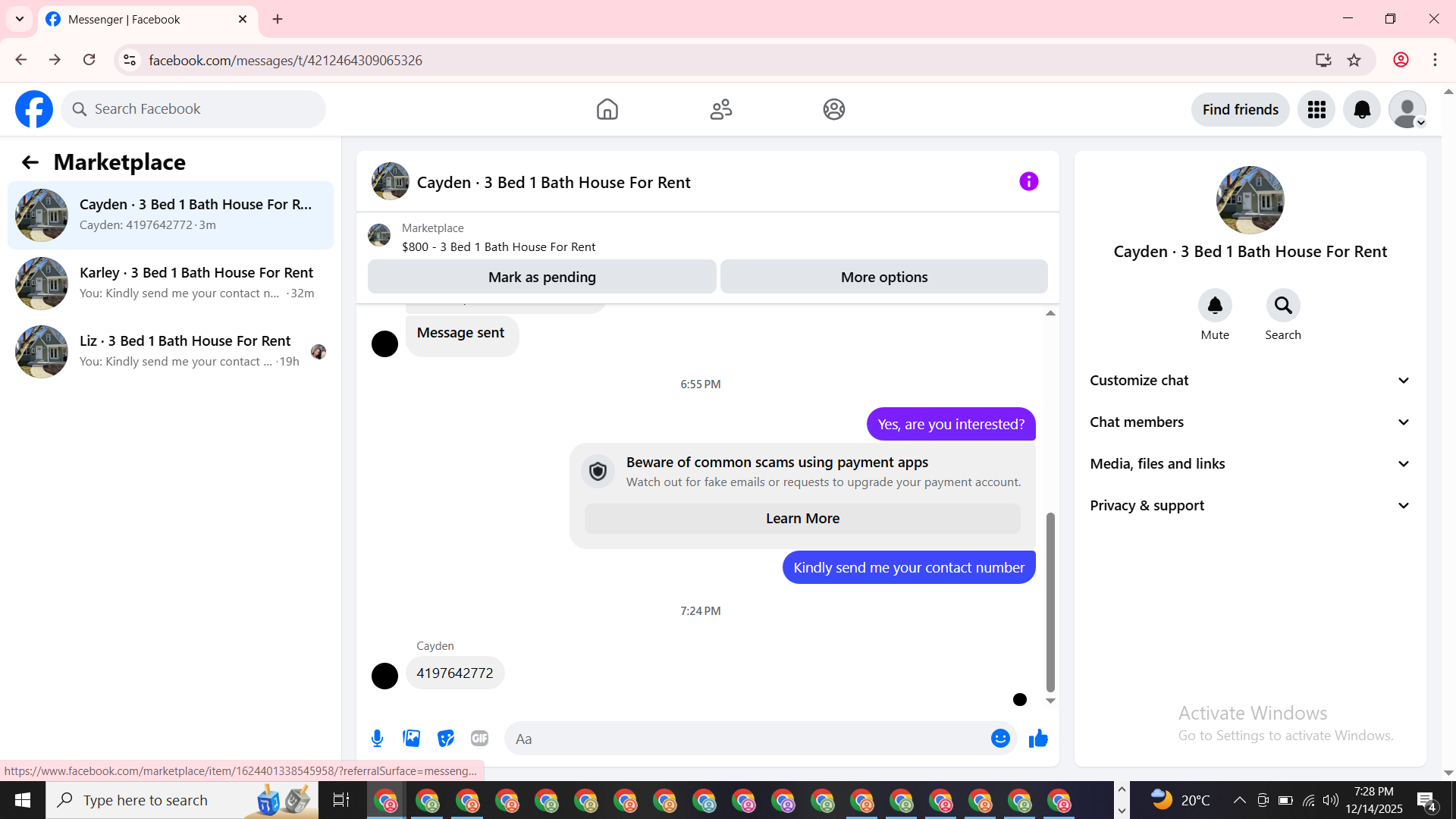
Task: Click Learn More on scam warning
Action: point(802,519)
